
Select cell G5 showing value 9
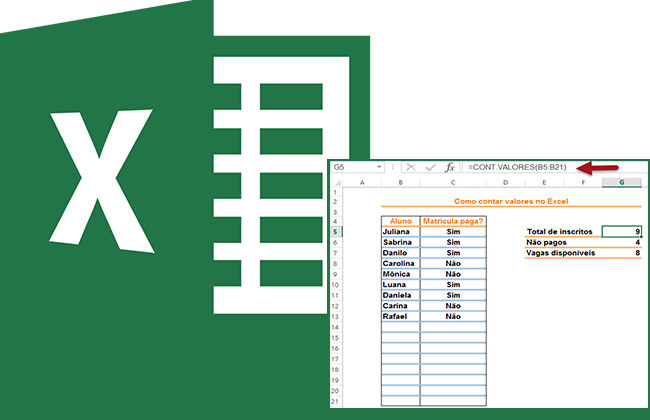coord(621,232)
